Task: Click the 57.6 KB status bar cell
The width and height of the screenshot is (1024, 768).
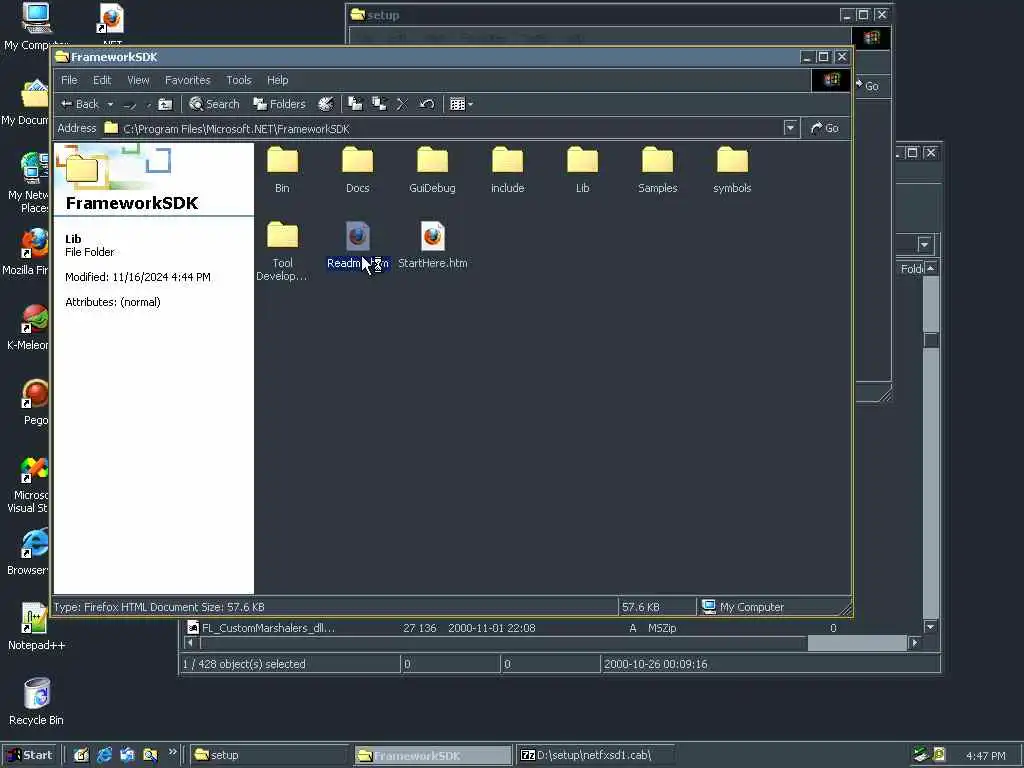Action: click(x=657, y=607)
